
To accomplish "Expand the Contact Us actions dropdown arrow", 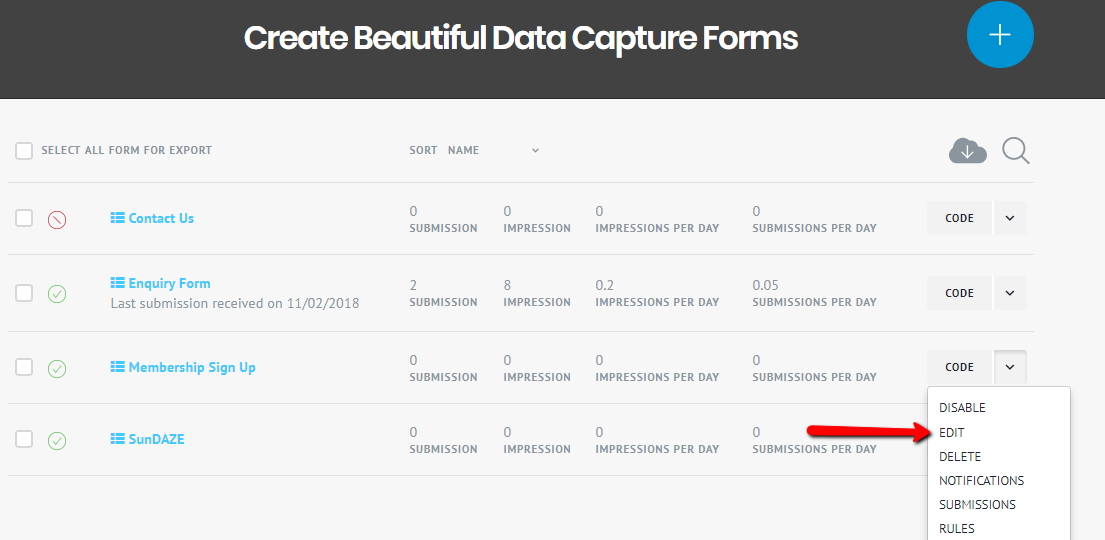I will point(1010,218).
